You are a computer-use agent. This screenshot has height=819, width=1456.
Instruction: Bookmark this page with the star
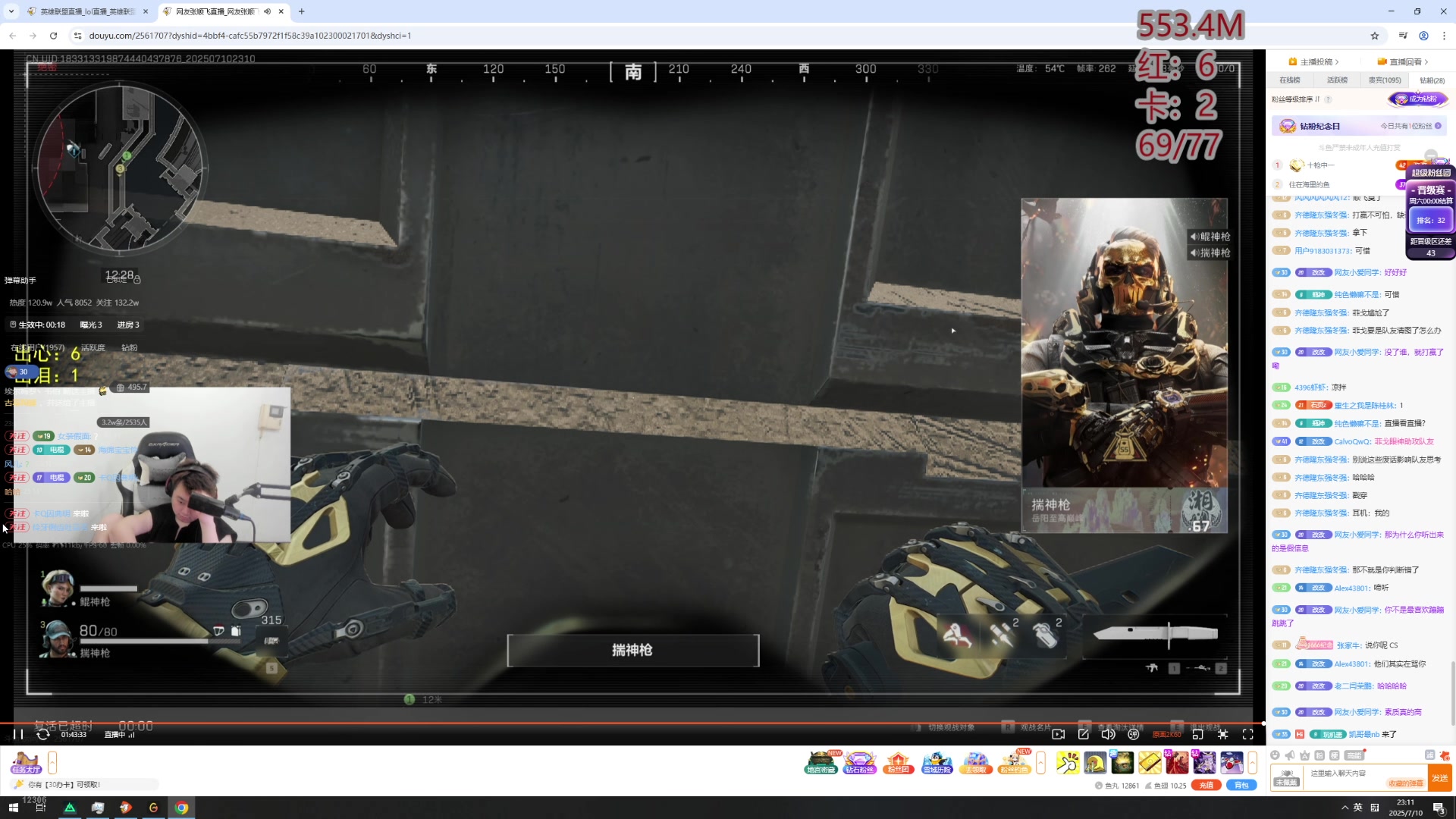(1374, 36)
